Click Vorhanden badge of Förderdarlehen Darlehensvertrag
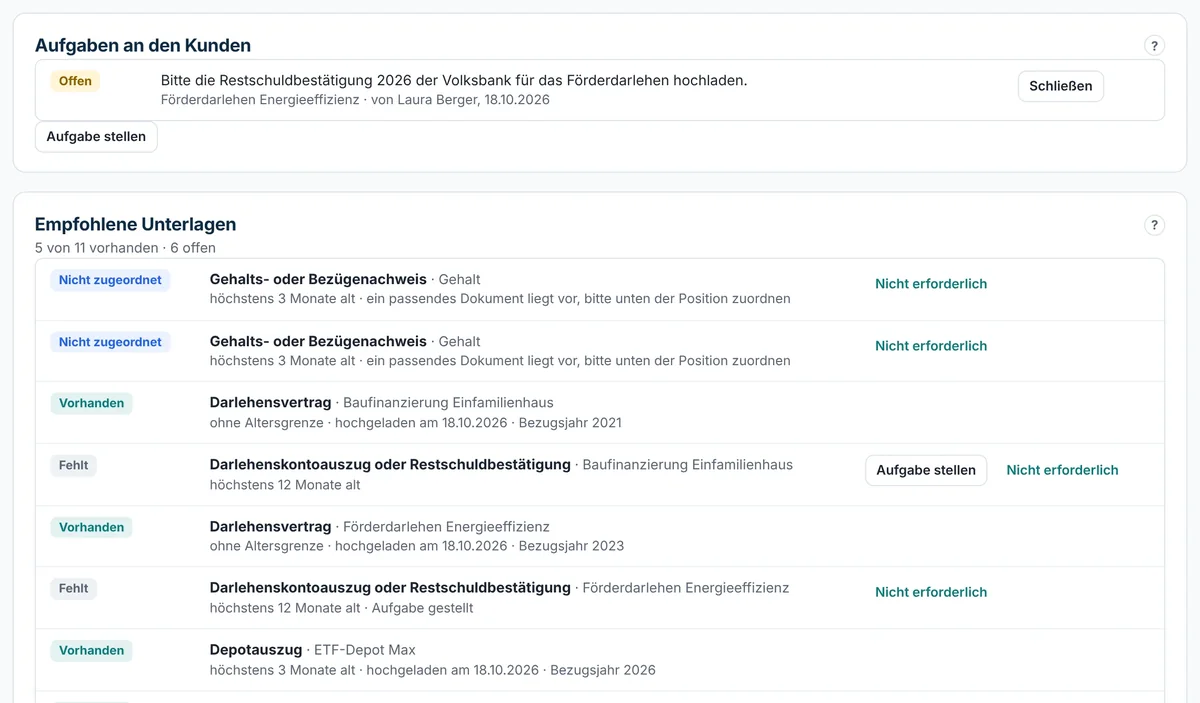The image size is (1200, 703). pyautogui.click(x=91, y=527)
